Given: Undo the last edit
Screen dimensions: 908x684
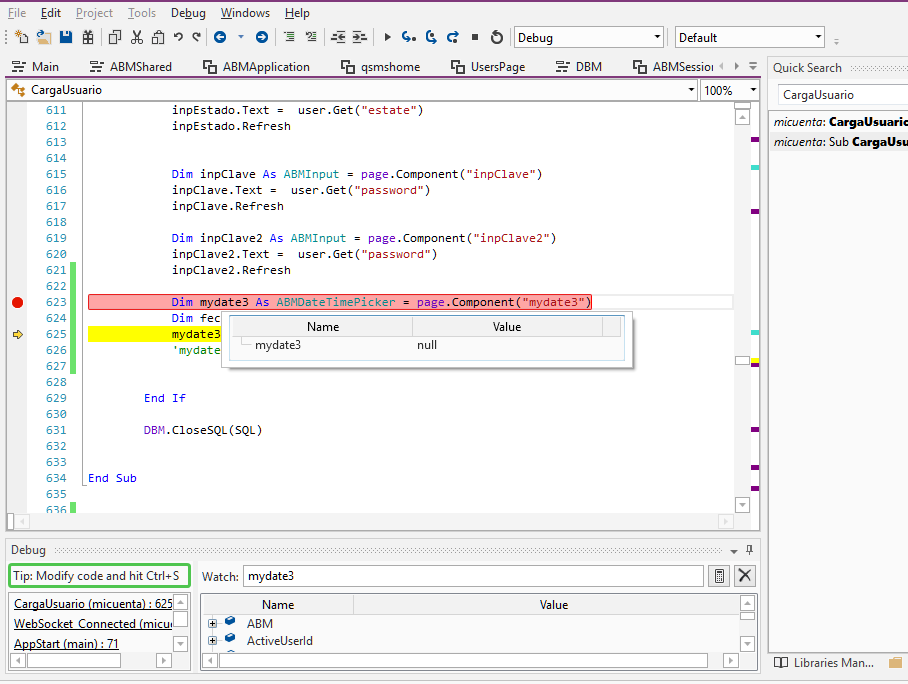Looking at the screenshot, I should (177, 37).
